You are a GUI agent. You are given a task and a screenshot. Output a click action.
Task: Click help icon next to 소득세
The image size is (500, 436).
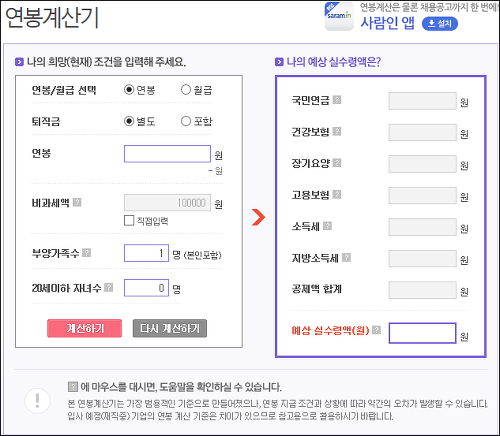point(327,226)
